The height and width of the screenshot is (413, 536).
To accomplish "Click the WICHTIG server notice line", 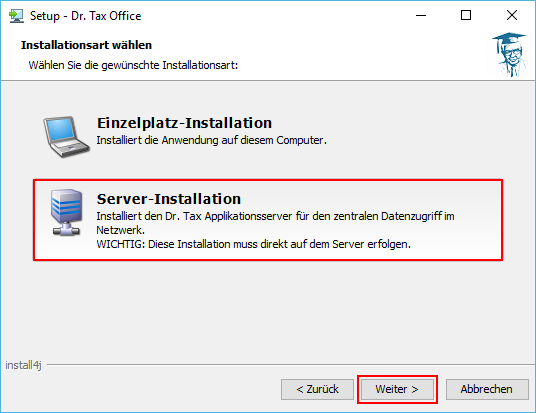I will (253, 244).
